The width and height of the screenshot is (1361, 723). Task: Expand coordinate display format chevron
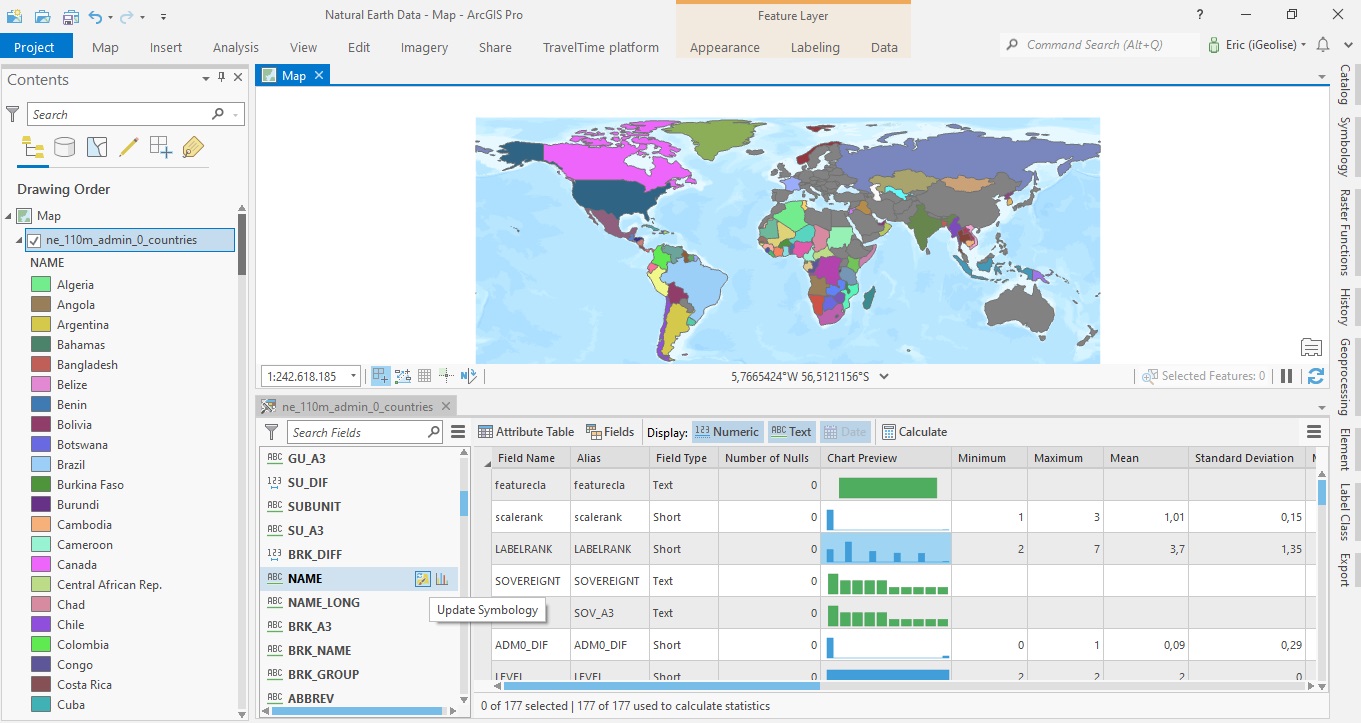[x=883, y=377]
